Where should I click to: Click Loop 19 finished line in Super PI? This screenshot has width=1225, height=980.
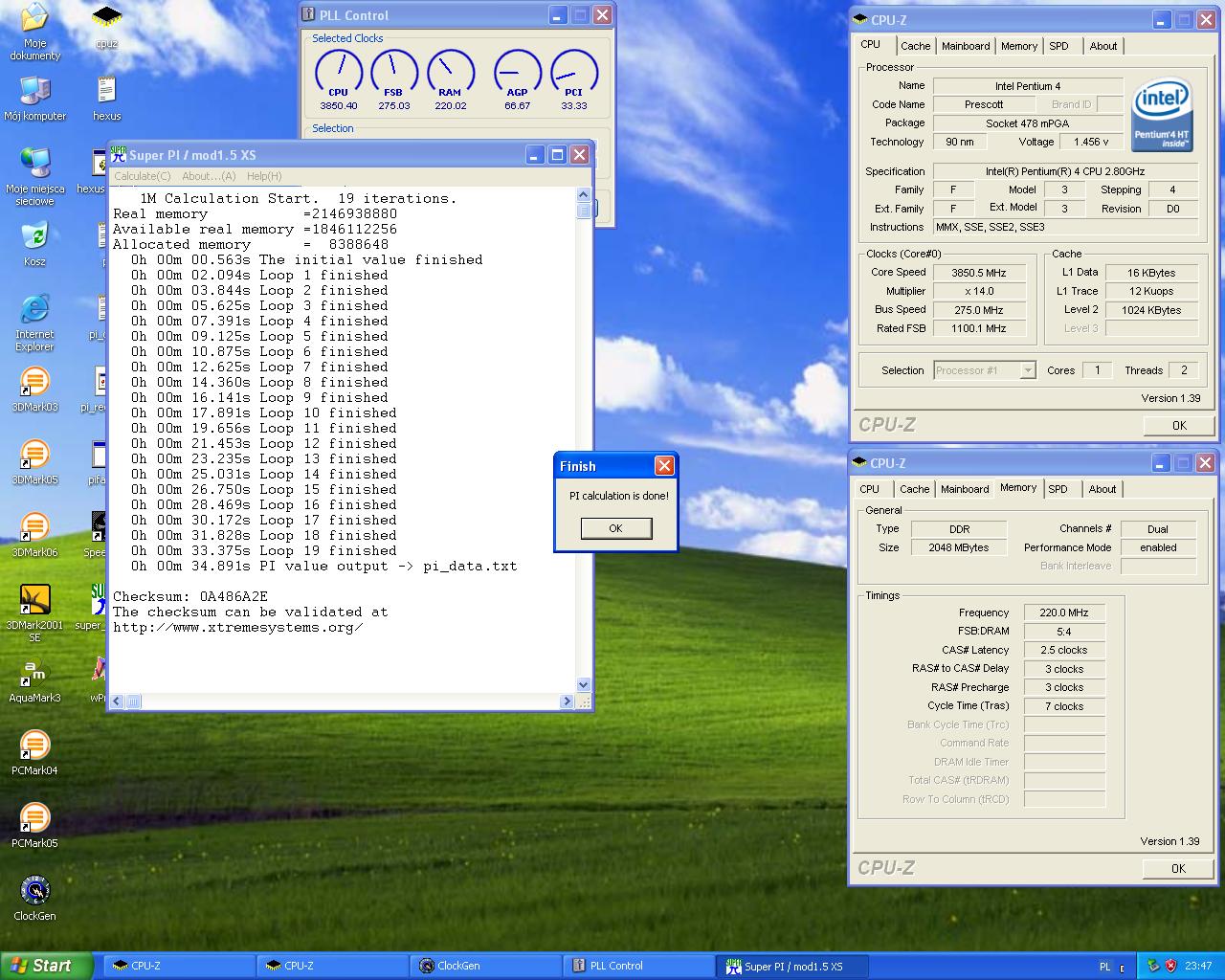264,550
